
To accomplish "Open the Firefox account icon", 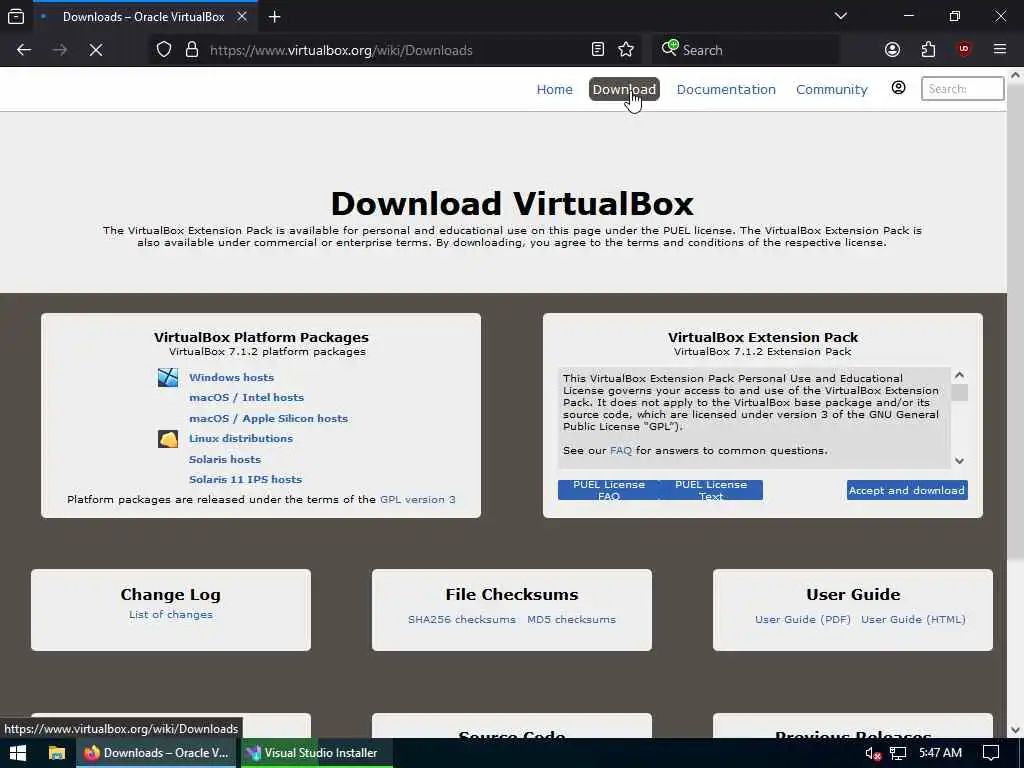I will (892, 50).
